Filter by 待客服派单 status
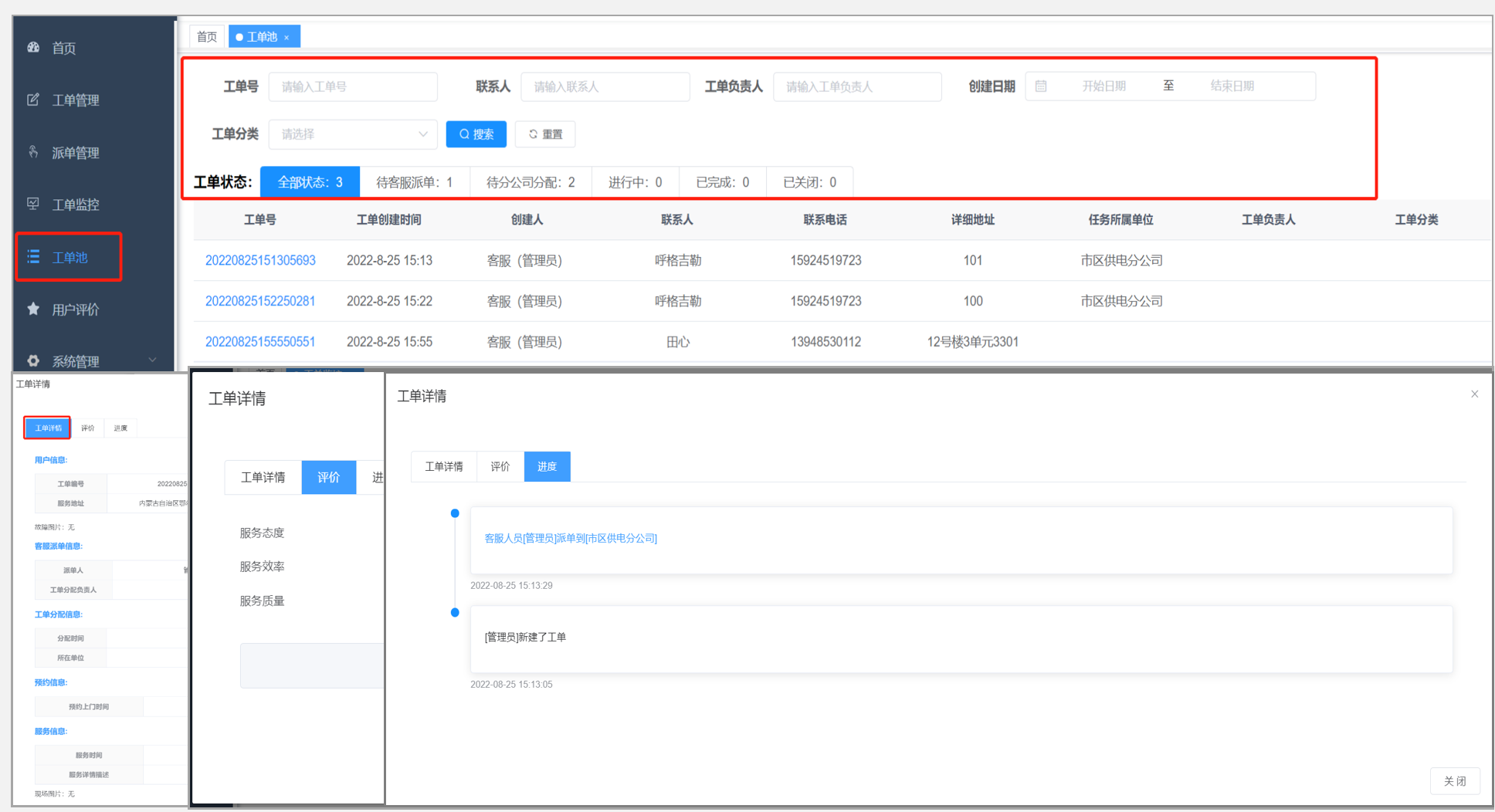Image resolution: width=1495 pixels, height=812 pixels. [415, 182]
